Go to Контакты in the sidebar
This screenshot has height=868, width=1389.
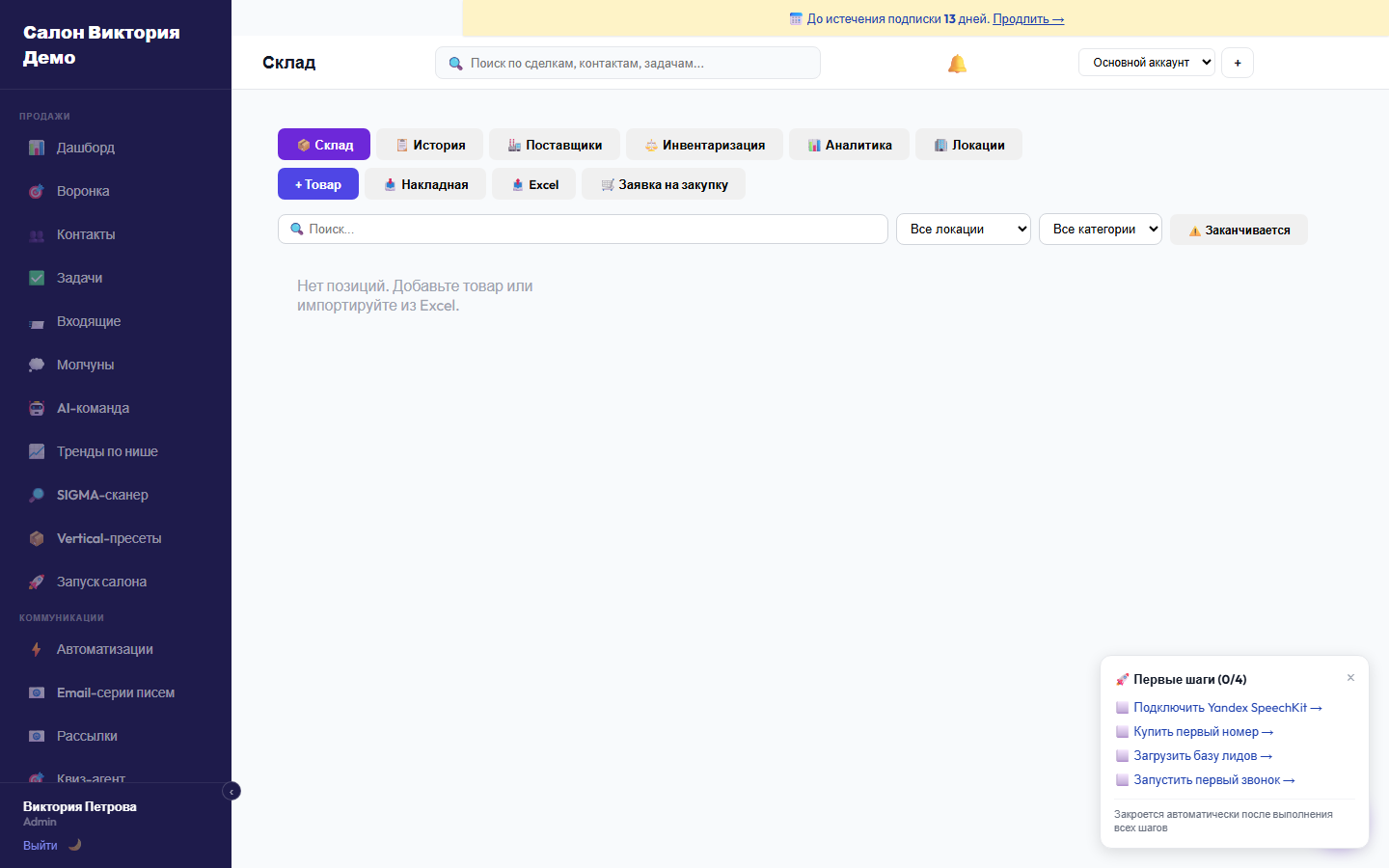(116, 234)
